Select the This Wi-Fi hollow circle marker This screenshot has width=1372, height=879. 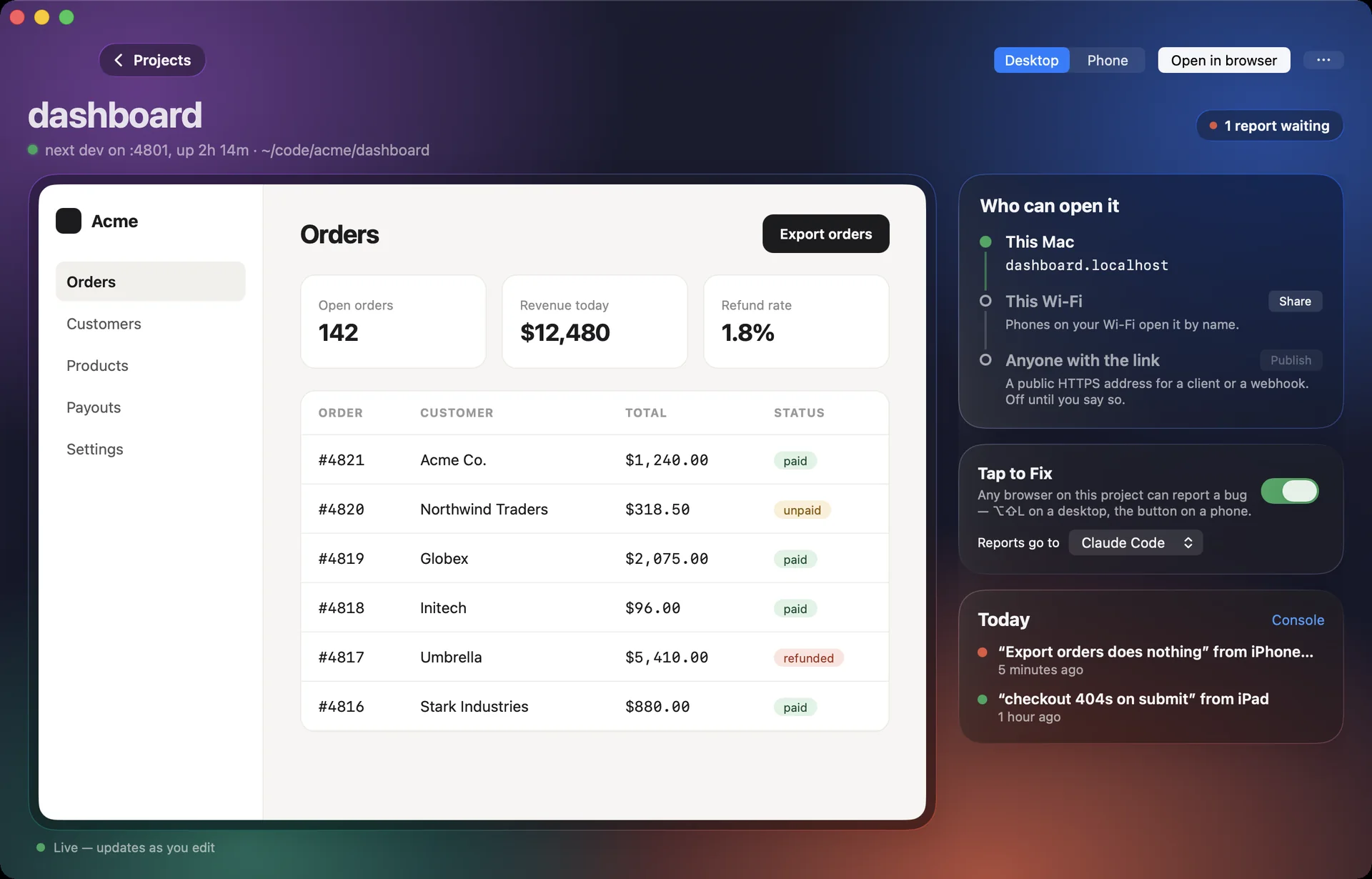[985, 301]
